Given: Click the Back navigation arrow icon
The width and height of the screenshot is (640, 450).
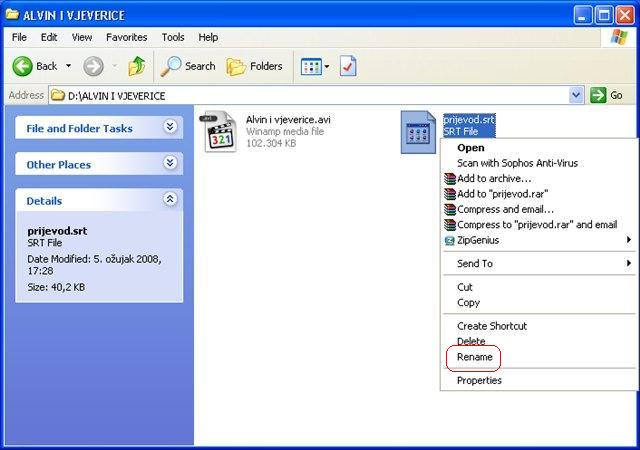Looking at the screenshot, I should coord(23,66).
